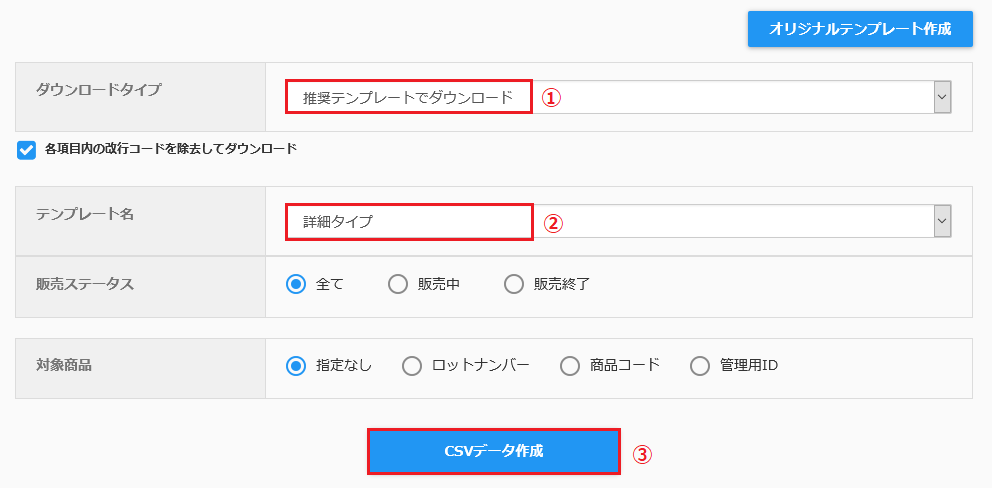Click the CSVデータ作成 button

(493, 451)
